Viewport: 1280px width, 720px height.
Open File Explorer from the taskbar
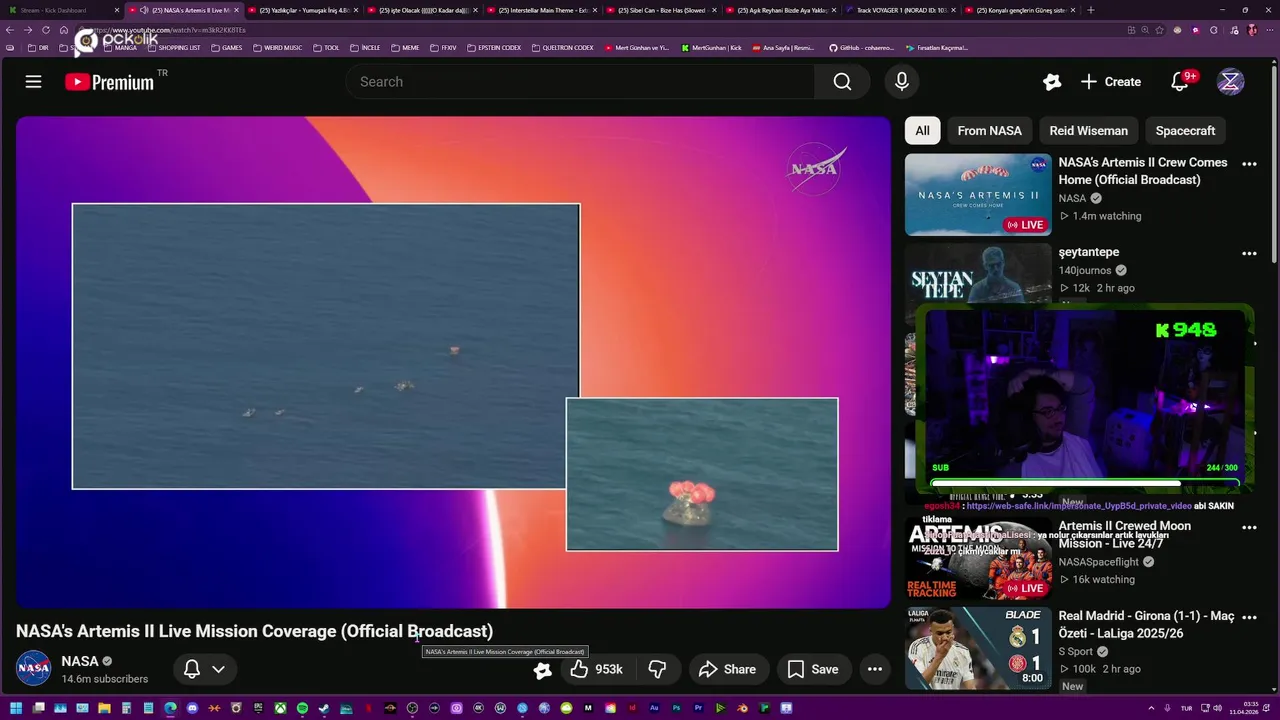coord(104,708)
